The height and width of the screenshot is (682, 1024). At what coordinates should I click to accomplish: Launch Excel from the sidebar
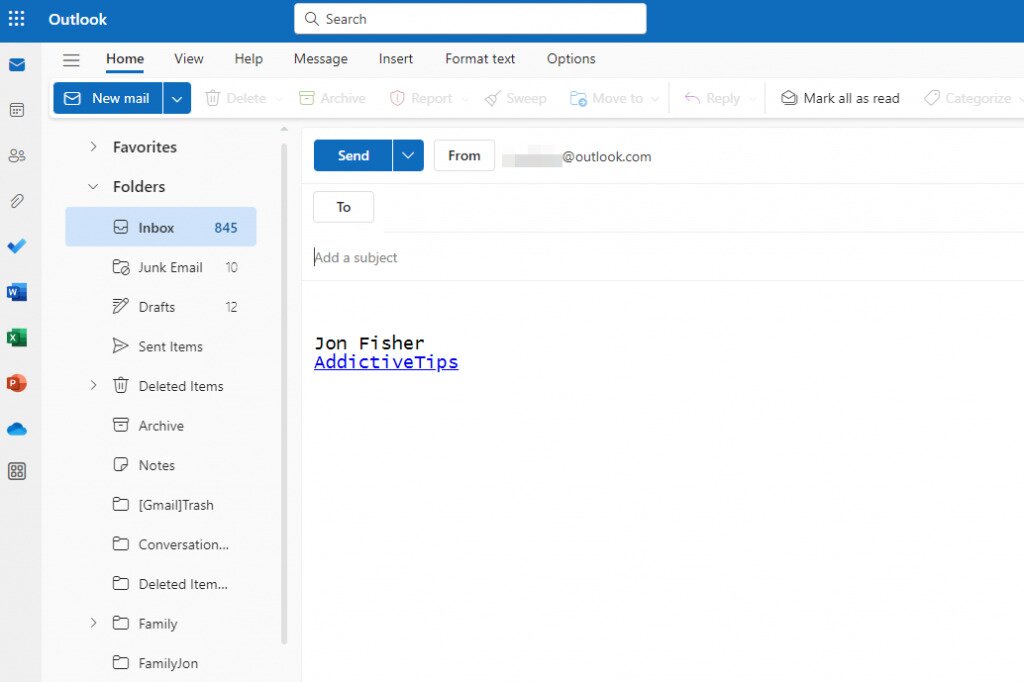(17, 337)
